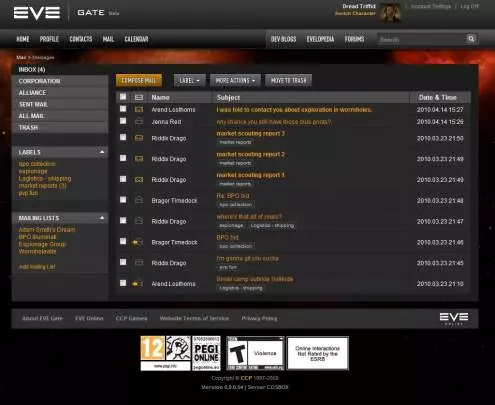Viewport: 495px width, 405px height.
Task: Click the ESRB Teen rating badge
Action: point(255,353)
